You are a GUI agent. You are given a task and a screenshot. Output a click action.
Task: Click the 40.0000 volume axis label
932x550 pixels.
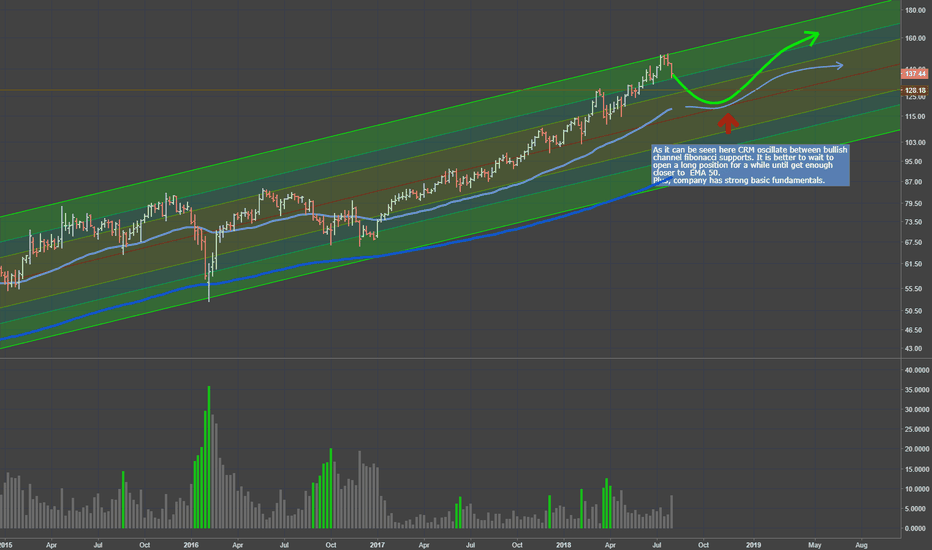(x=917, y=370)
